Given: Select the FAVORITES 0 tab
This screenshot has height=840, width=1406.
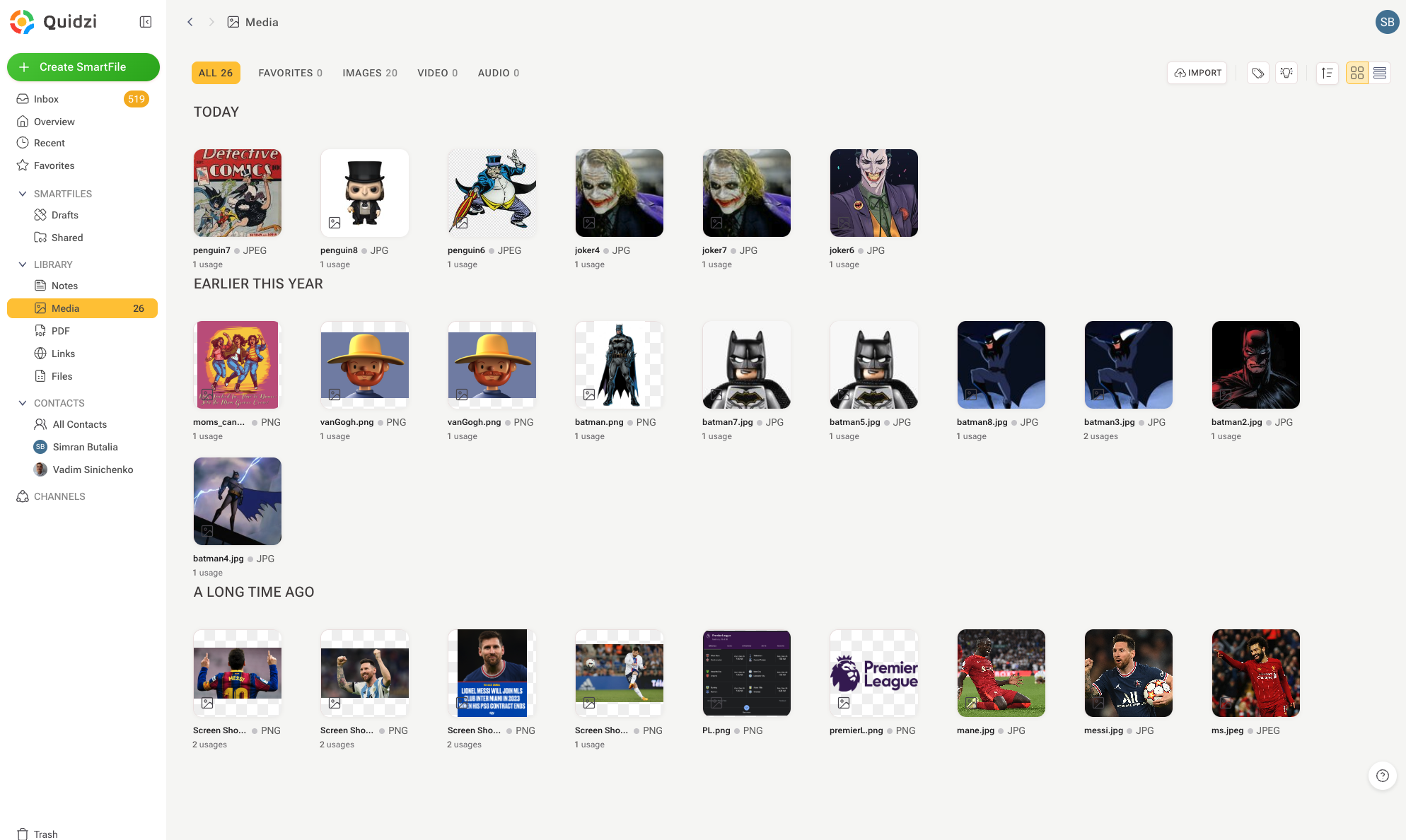Looking at the screenshot, I should tap(291, 73).
